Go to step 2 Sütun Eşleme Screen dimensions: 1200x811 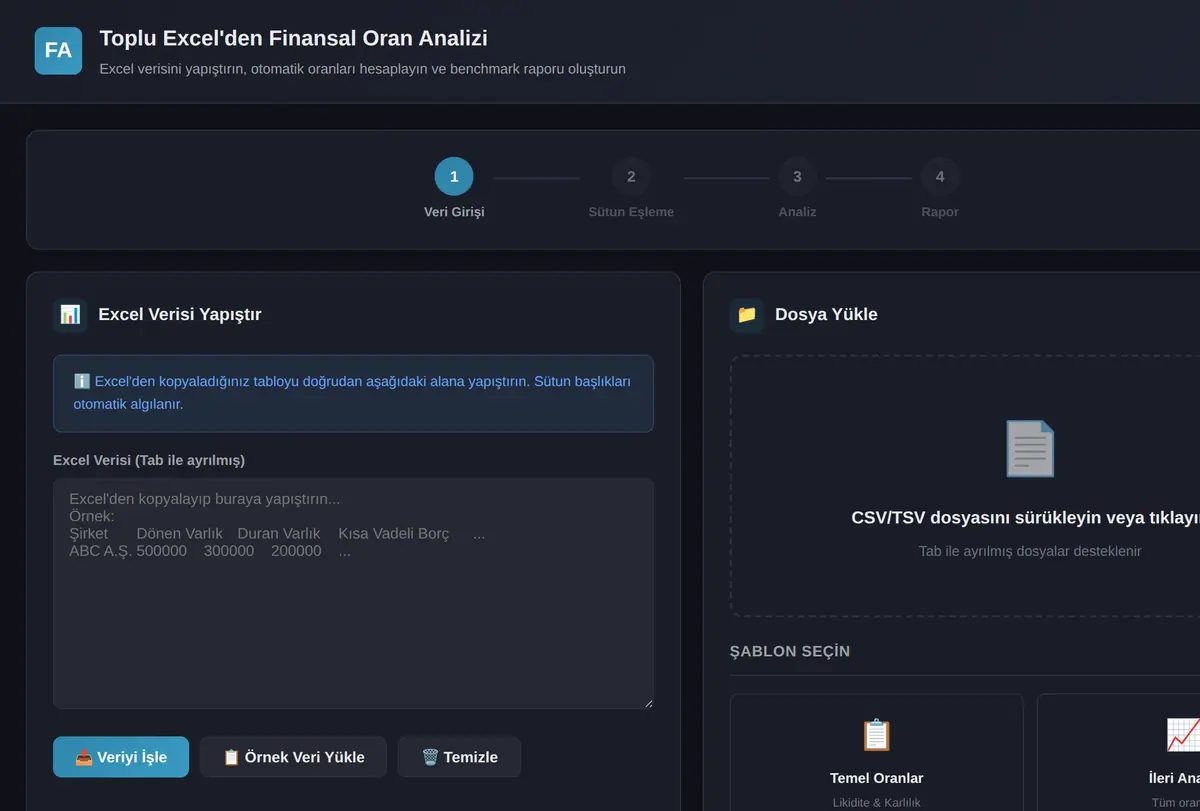pos(631,176)
